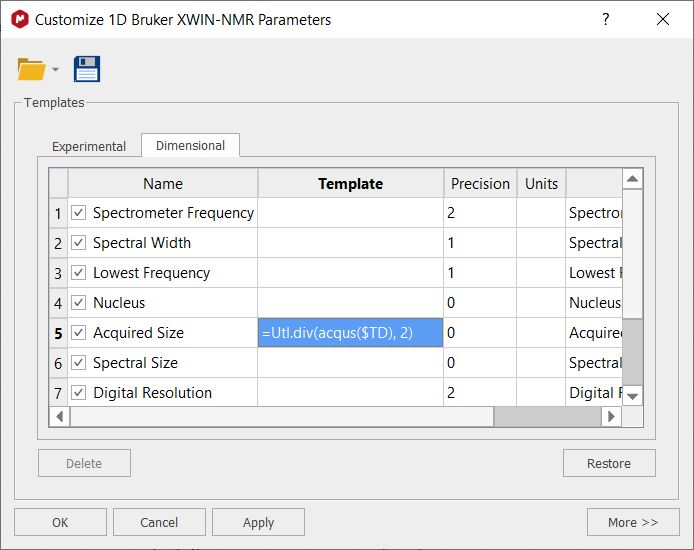The height and width of the screenshot is (550, 694).
Task: Expand the dropdown arrow beside folder icon
Action: pyautogui.click(x=55, y=69)
